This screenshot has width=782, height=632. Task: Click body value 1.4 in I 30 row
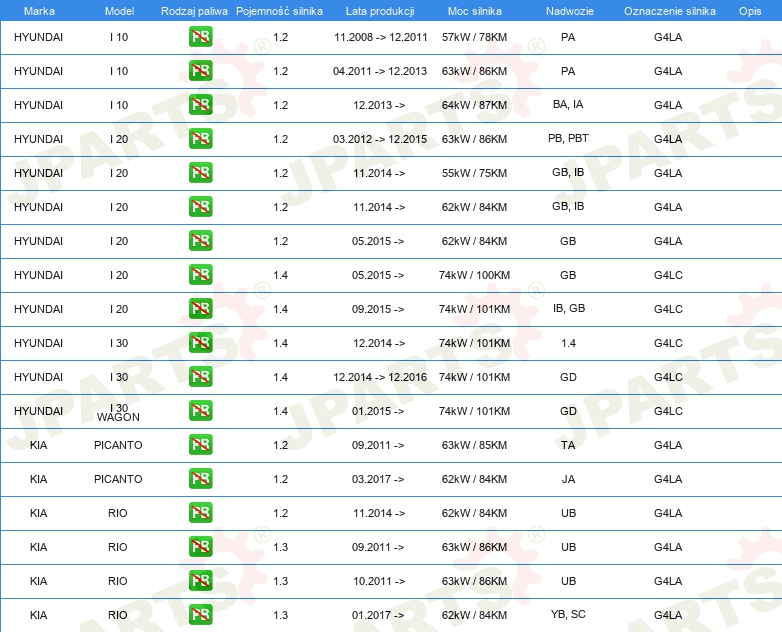point(568,343)
